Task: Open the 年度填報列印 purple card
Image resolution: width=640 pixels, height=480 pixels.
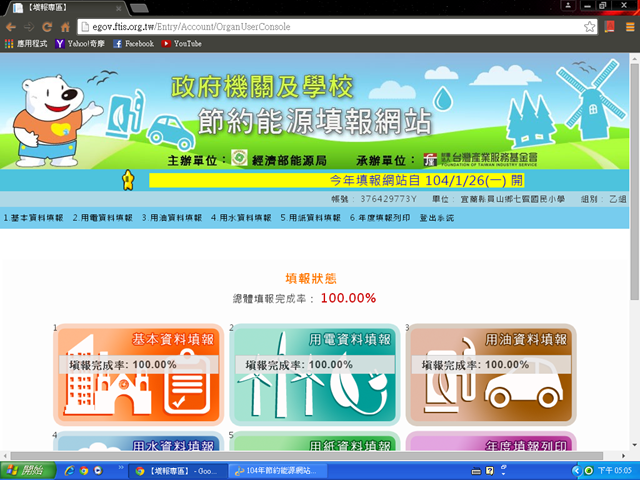Action: (x=491, y=441)
